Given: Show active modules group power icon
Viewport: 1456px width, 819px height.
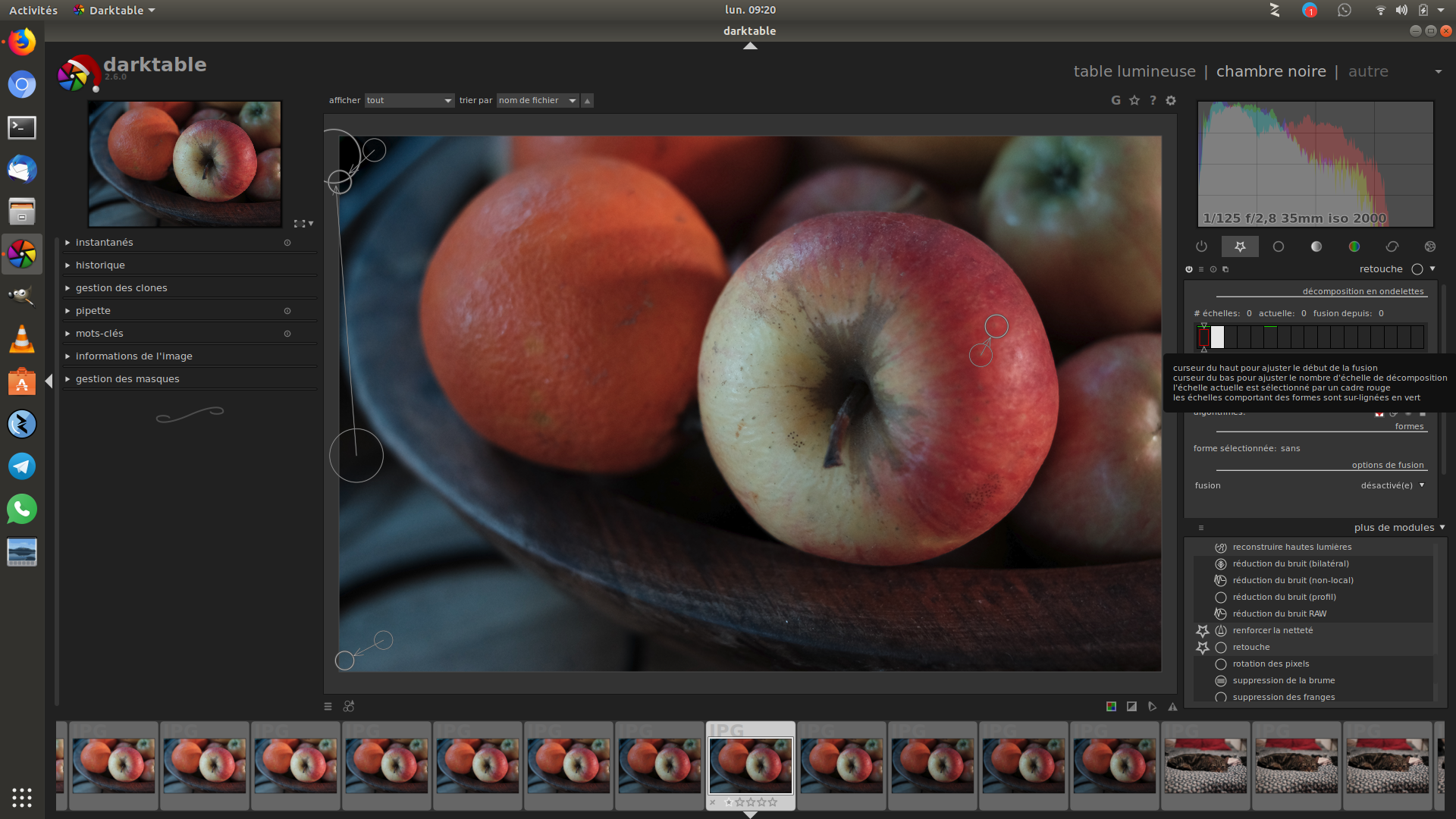Looking at the screenshot, I should (1201, 246).
